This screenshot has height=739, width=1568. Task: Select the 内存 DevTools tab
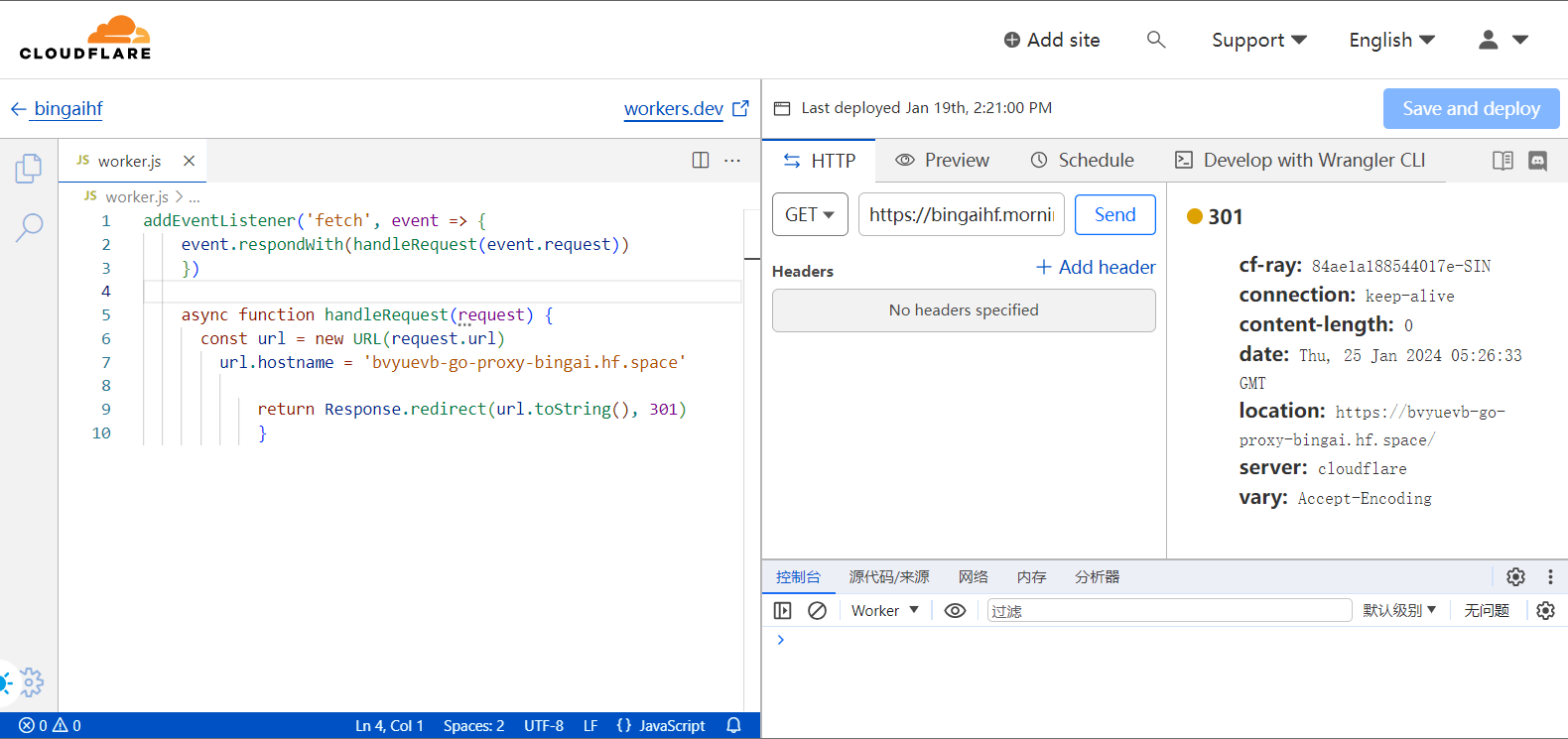point(1032,576)
